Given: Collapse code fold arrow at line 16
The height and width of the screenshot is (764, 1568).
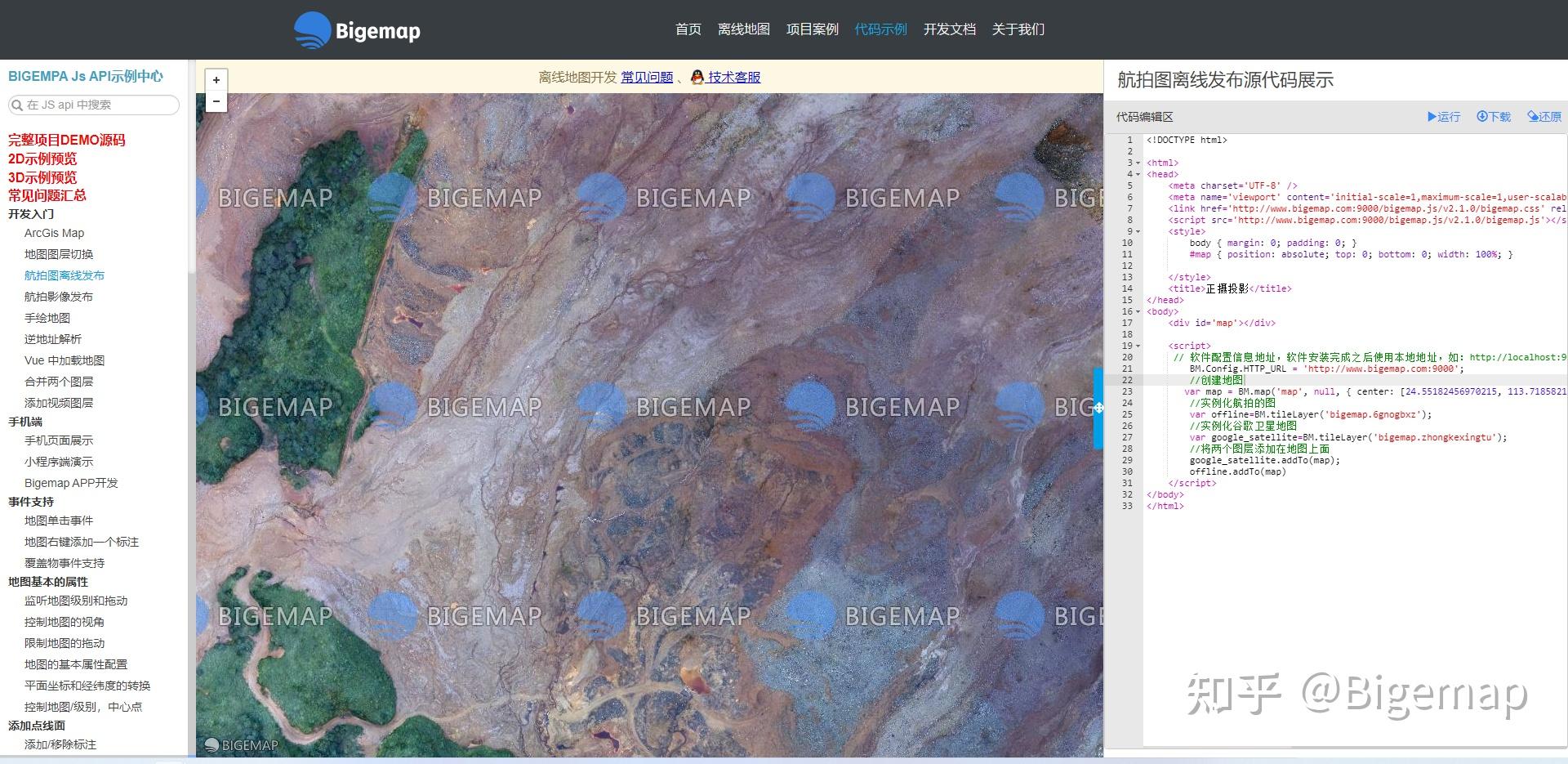Looking at the screenshot, I should click(x=1138, y=312).
